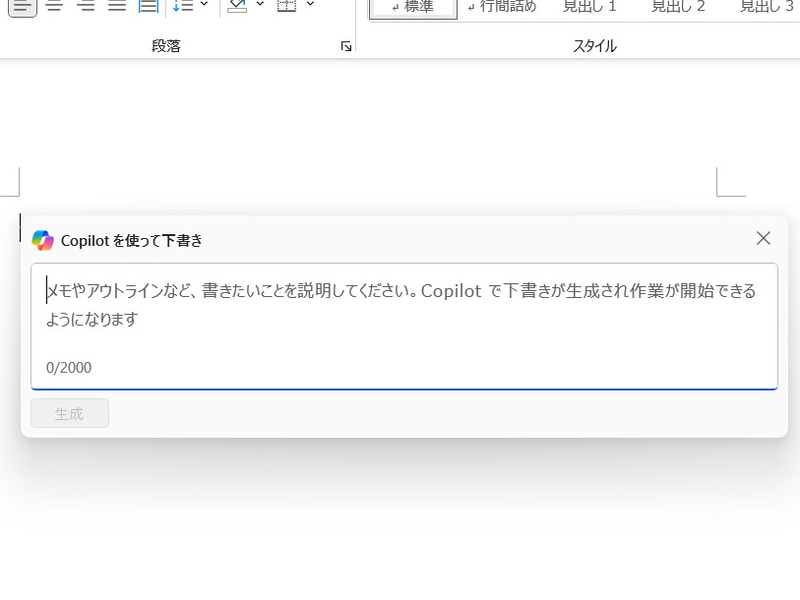The image size is (800, 600).
Task: Select the 見出し 1 style
Action: [592, 7]
